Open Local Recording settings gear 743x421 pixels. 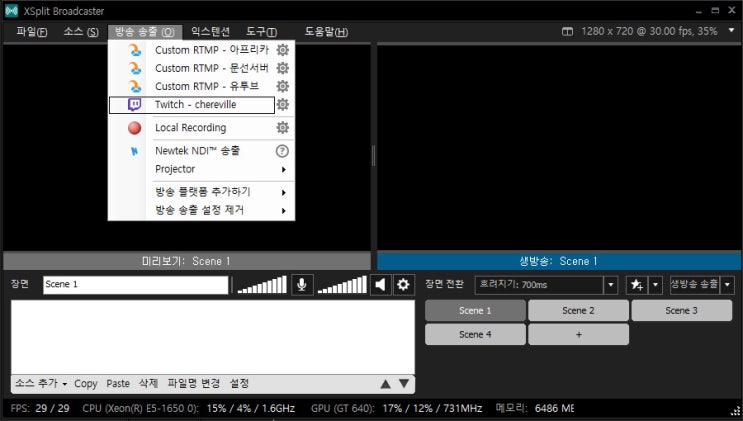click(282, 128)
